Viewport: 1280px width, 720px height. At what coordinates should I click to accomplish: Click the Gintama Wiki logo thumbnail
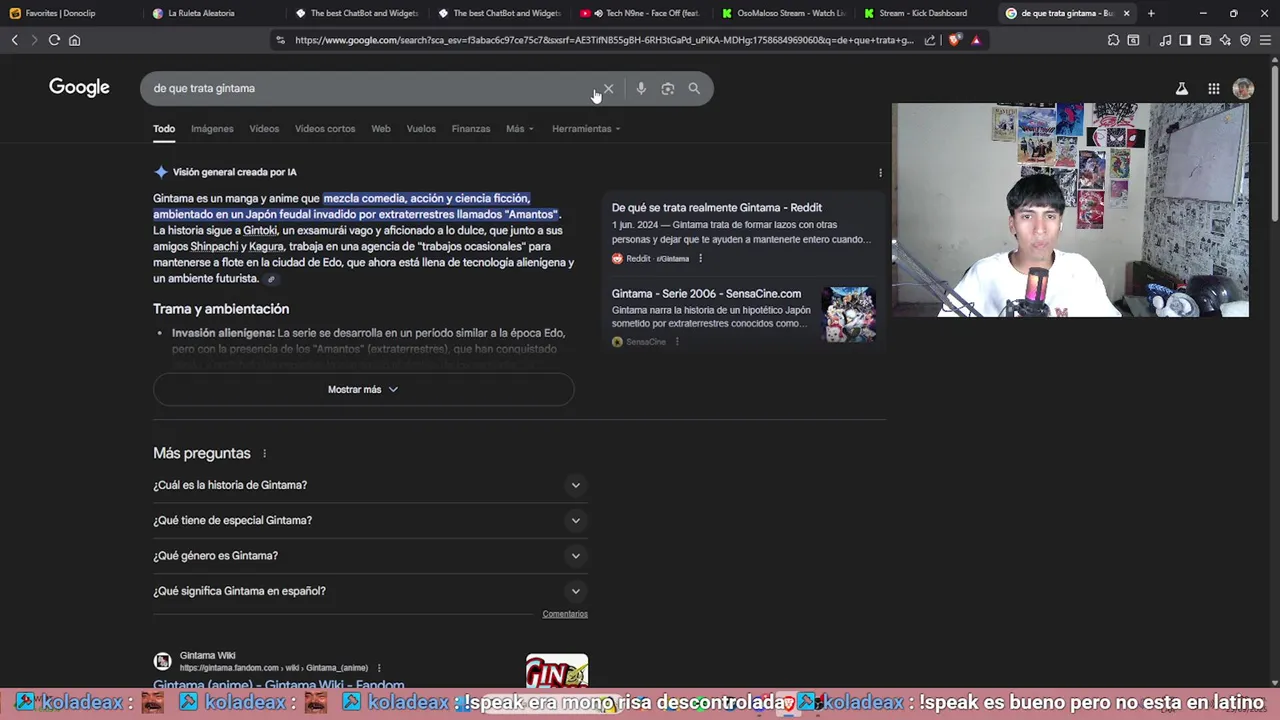click(557, 672)
